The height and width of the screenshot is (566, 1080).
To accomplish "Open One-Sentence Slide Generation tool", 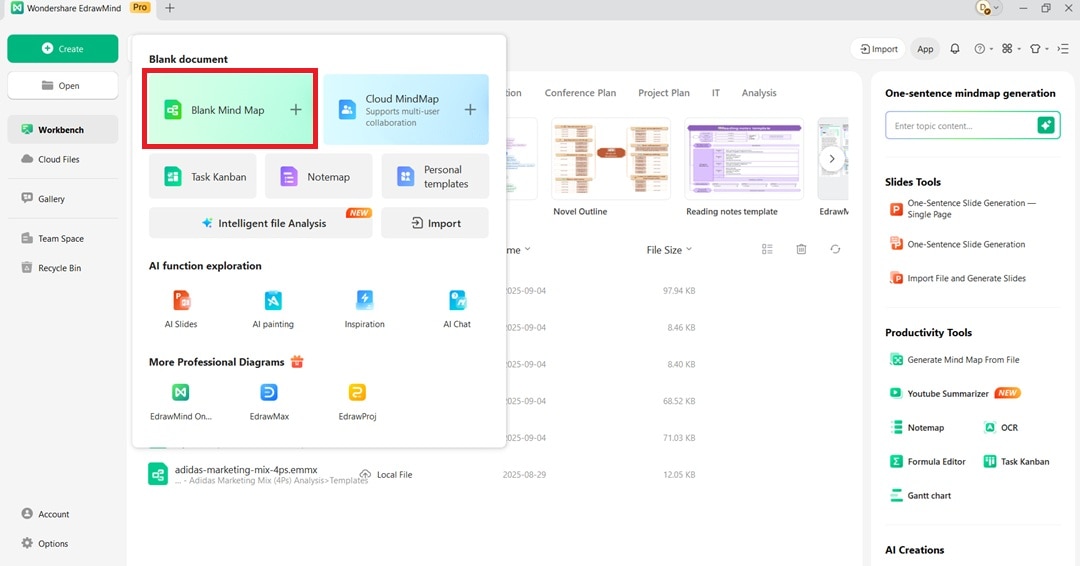I will 957,244.
